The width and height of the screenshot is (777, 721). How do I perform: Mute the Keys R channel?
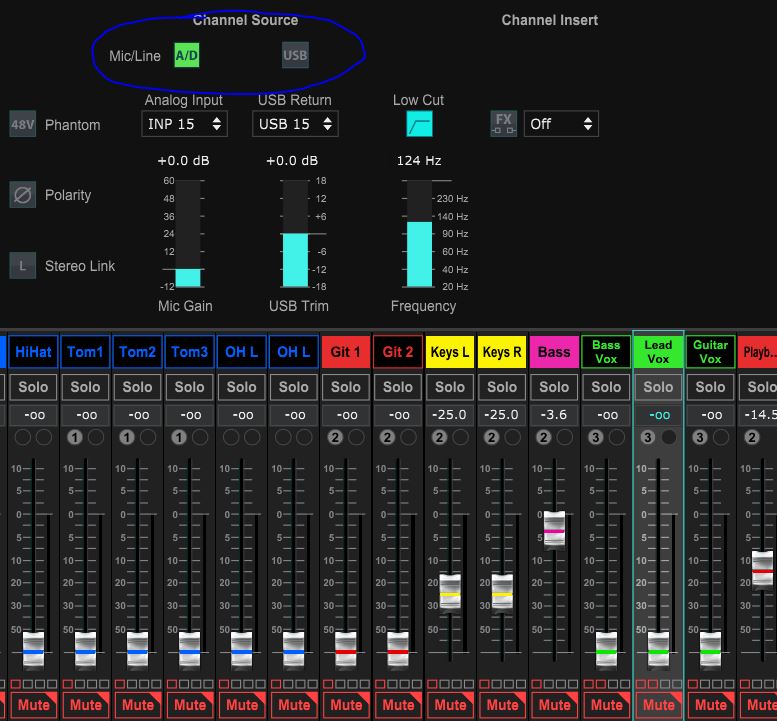click(x=501, y=705)
